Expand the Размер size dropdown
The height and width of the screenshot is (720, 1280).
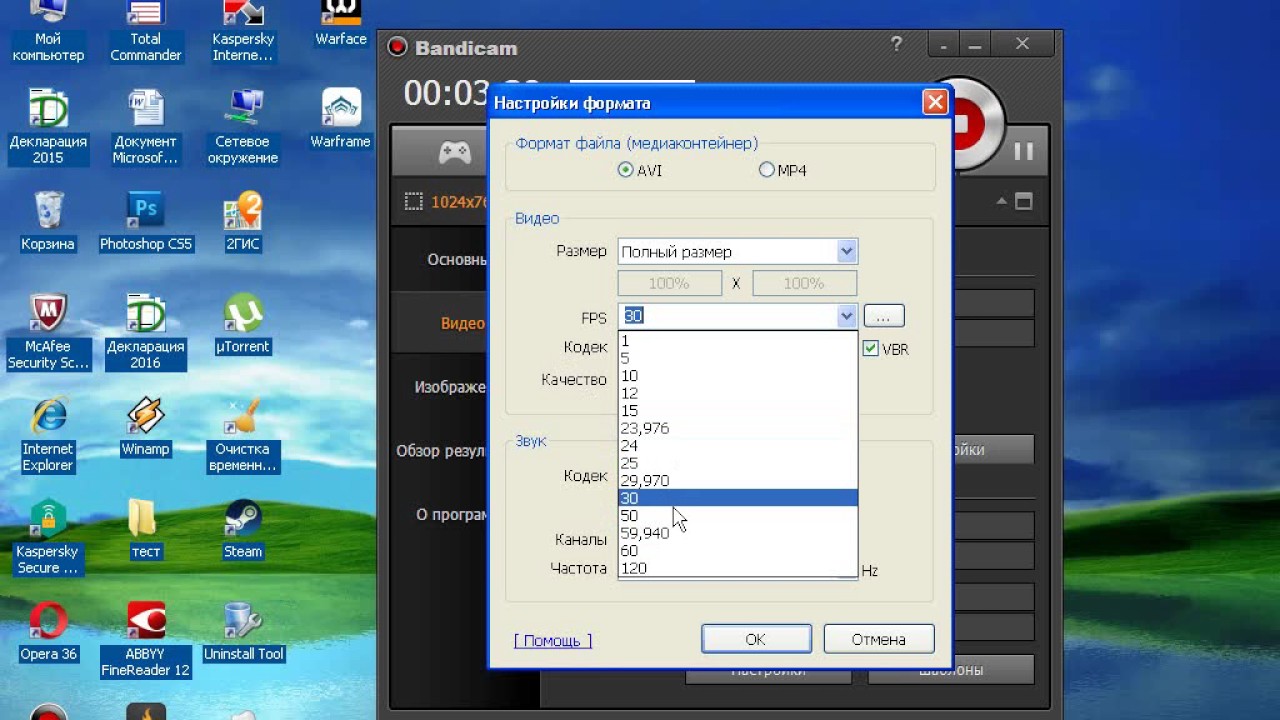point(847,251)
